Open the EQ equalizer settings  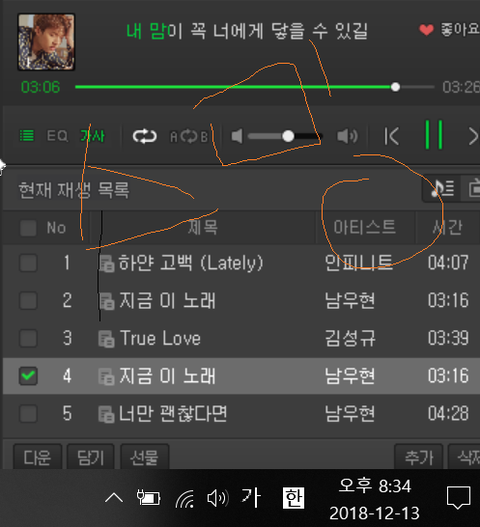coord(57,136)
